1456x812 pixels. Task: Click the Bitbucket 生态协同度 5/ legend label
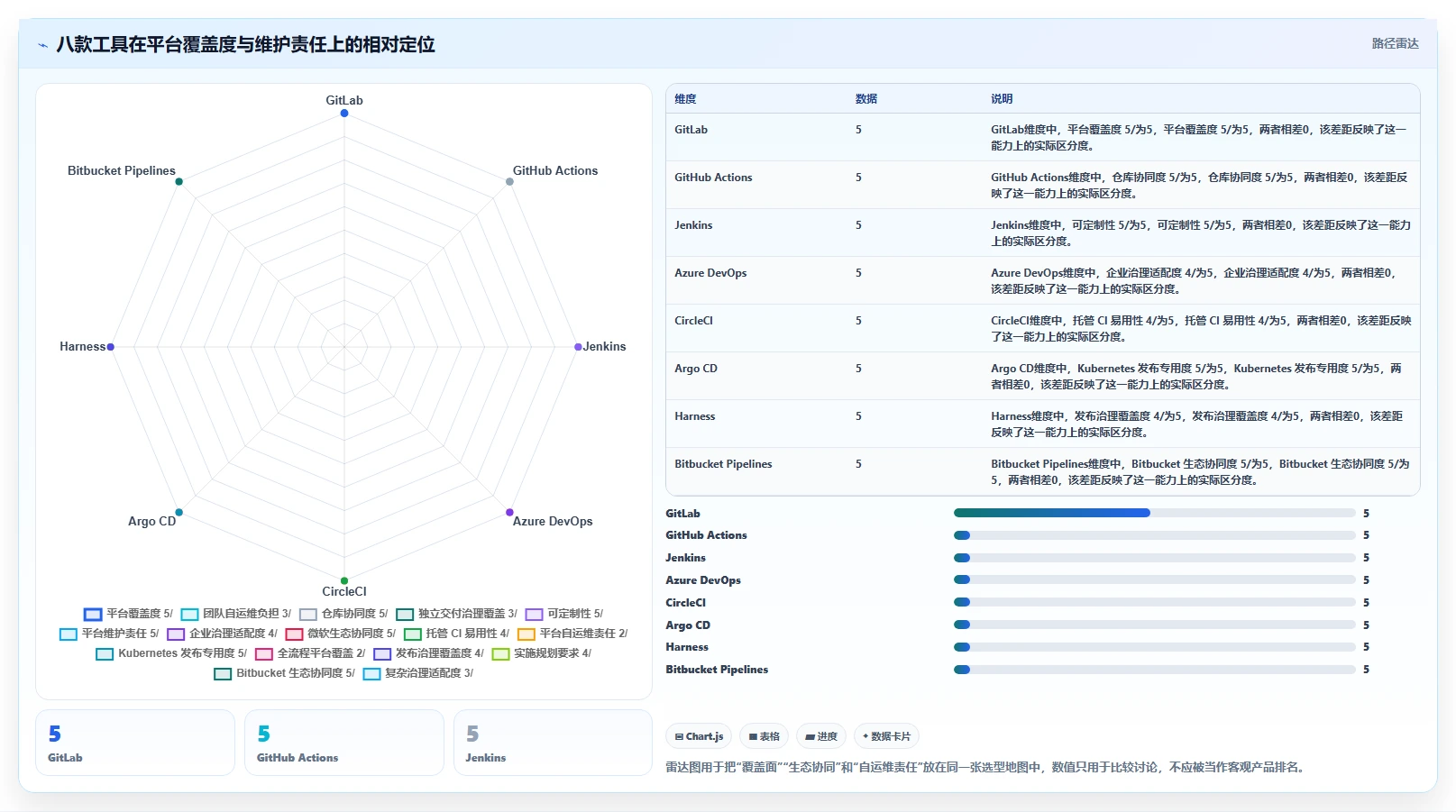[x=296, y=673]
